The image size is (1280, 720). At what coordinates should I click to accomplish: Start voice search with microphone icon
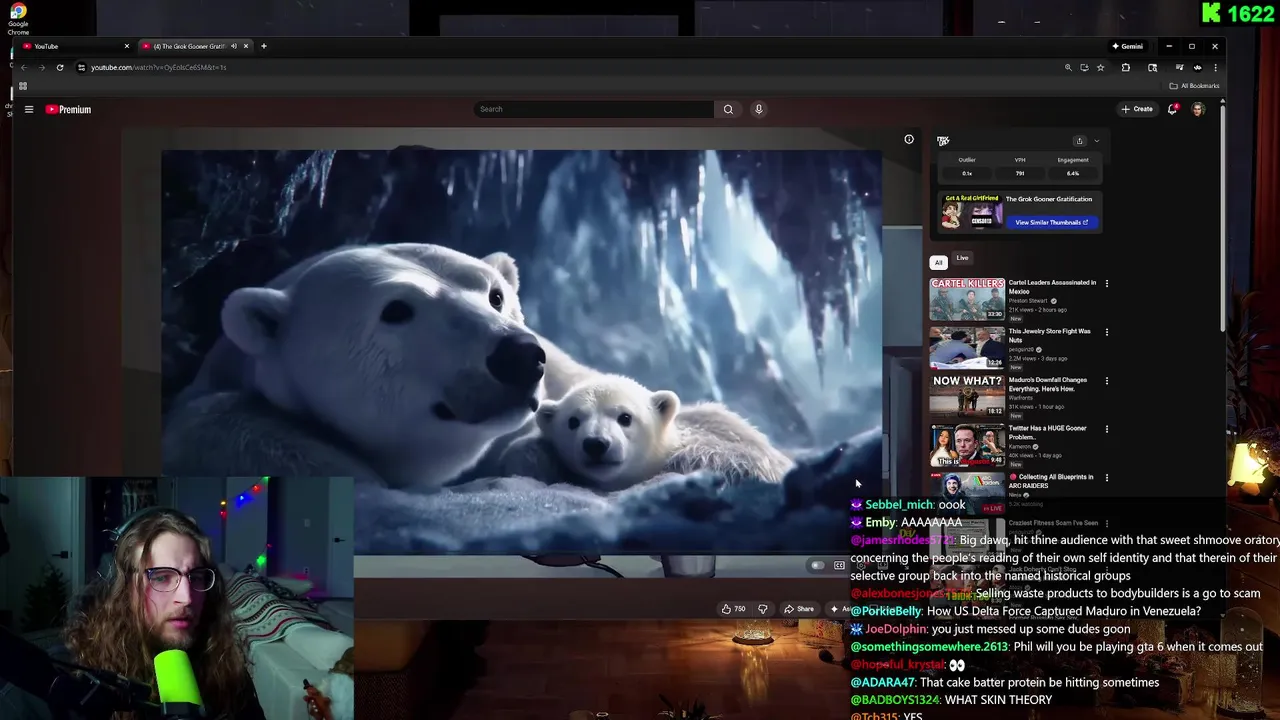point(759,109)
